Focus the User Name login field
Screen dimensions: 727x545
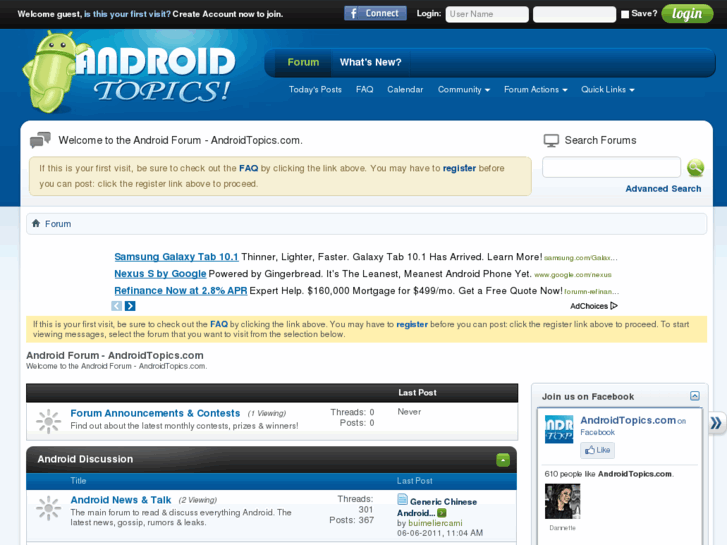click(x=487, y=14)
